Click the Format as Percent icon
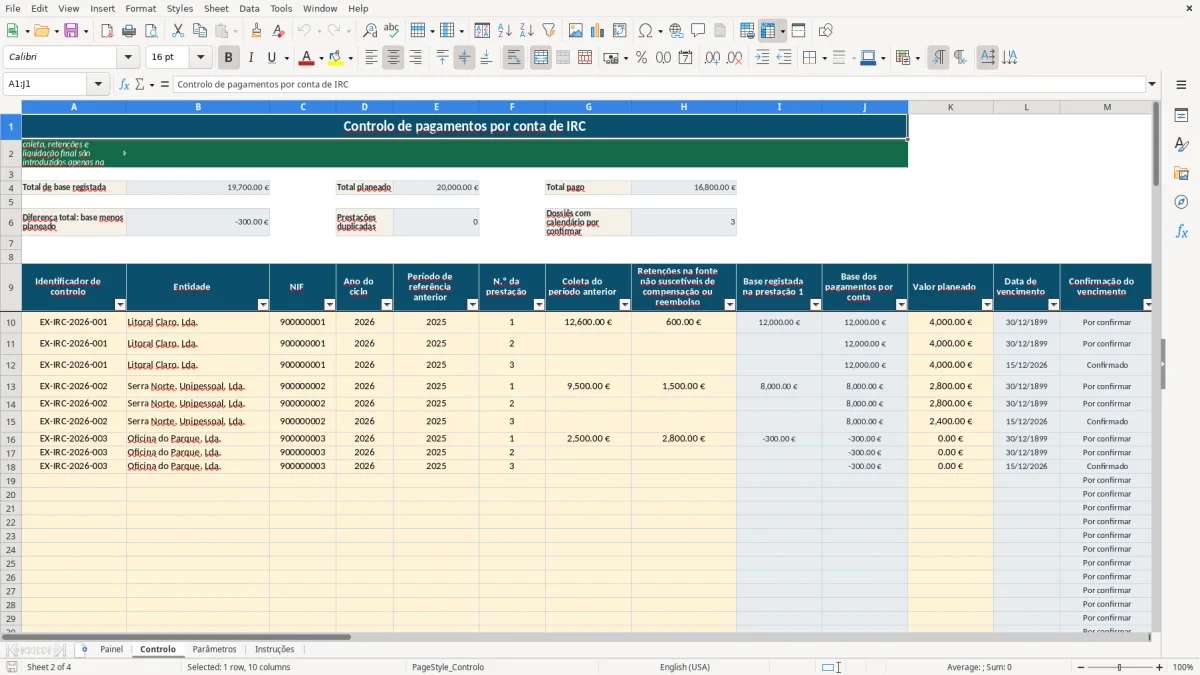Viewport: 1200px width, 675px height. coord(642,58)
